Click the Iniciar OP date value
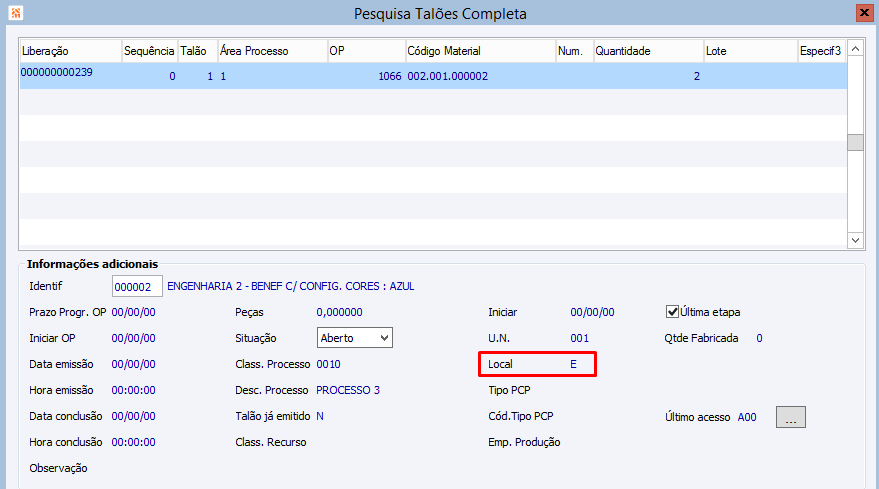Image resolution: width=879 pixels, height=489 pixels. click(133, 338)
